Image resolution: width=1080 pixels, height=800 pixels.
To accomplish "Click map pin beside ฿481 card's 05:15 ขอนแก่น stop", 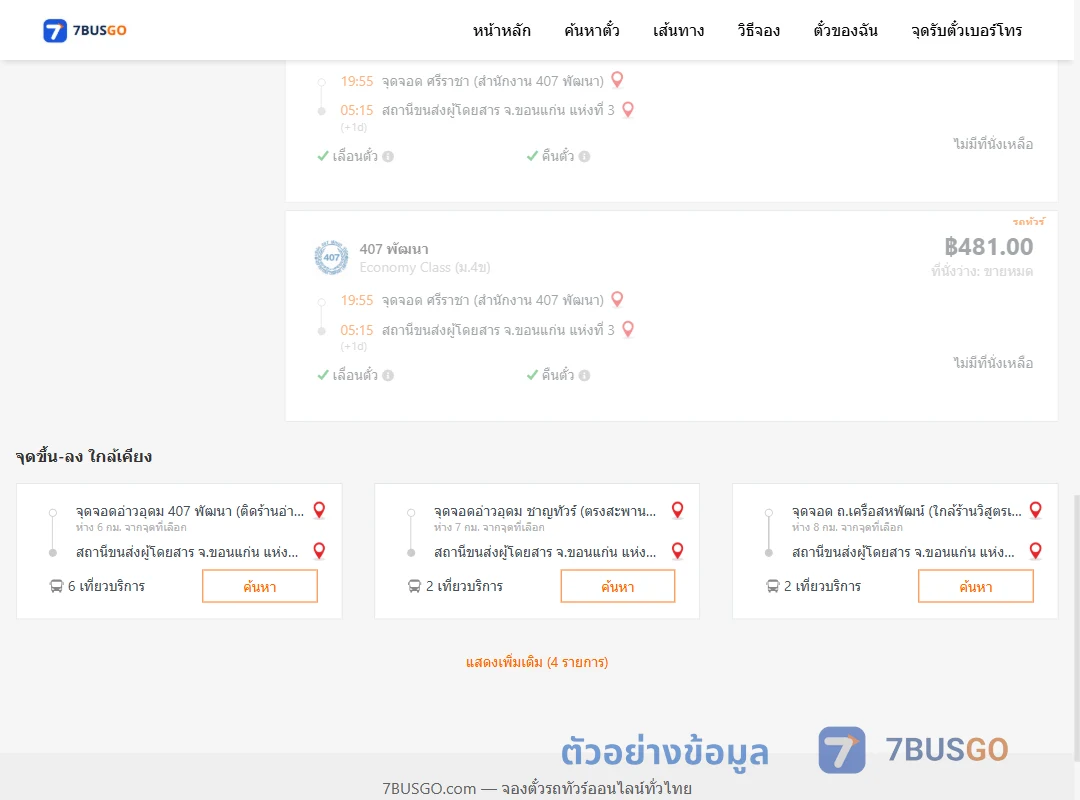I will tap(627, 329).
